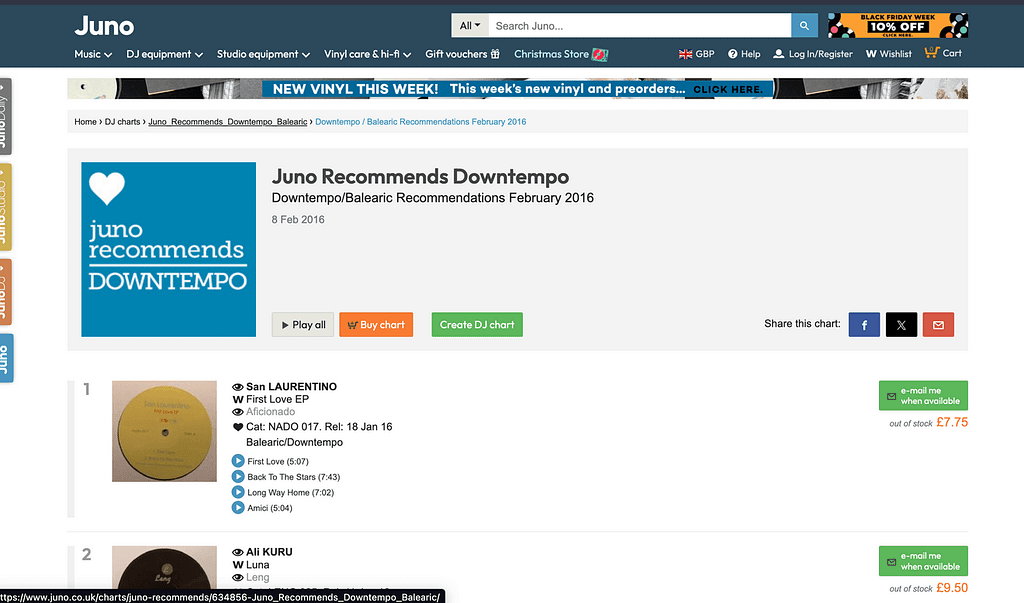Open the GBP currency selector
1024x603 pixels.
click(696, 54)
